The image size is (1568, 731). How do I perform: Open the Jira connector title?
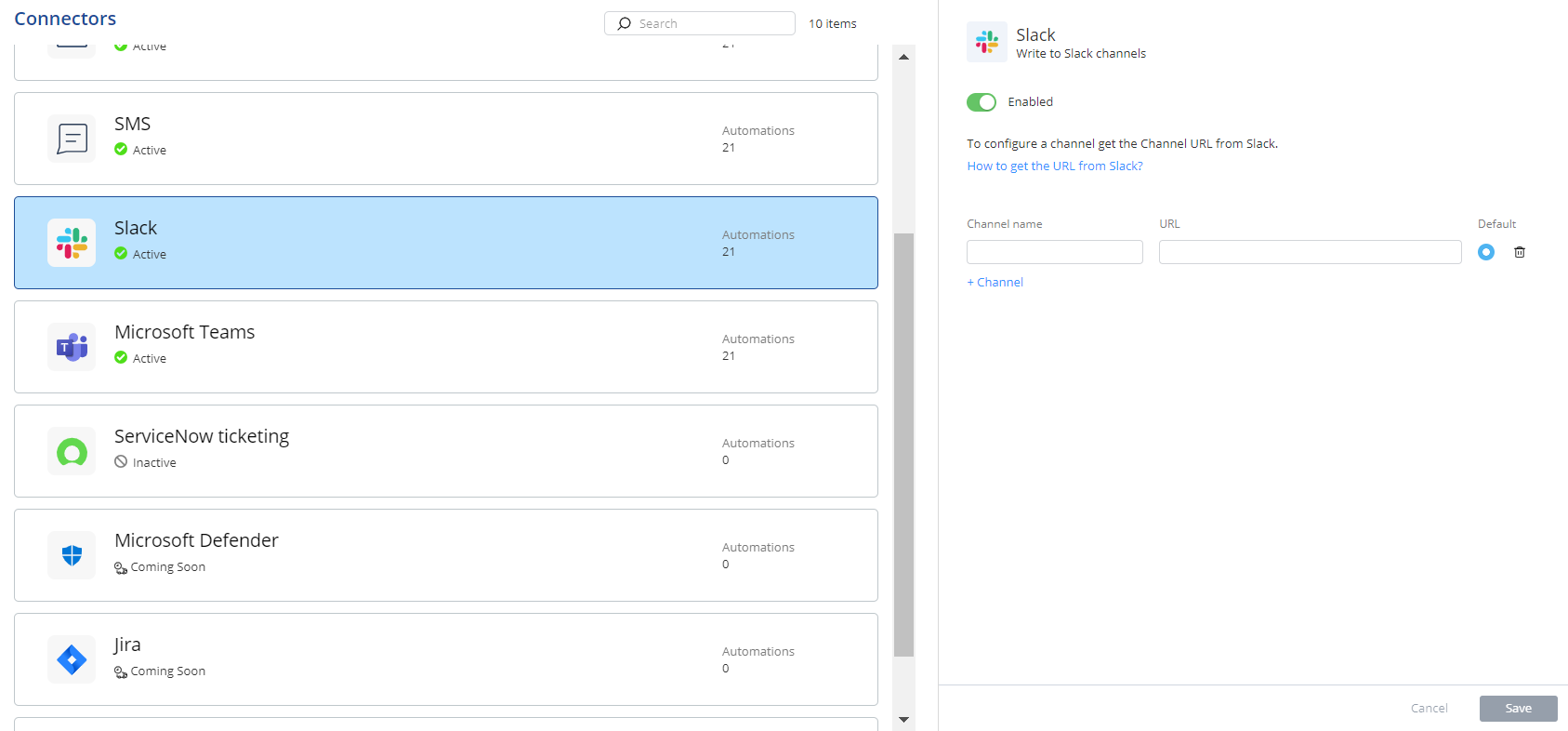[x=127, y=645]
